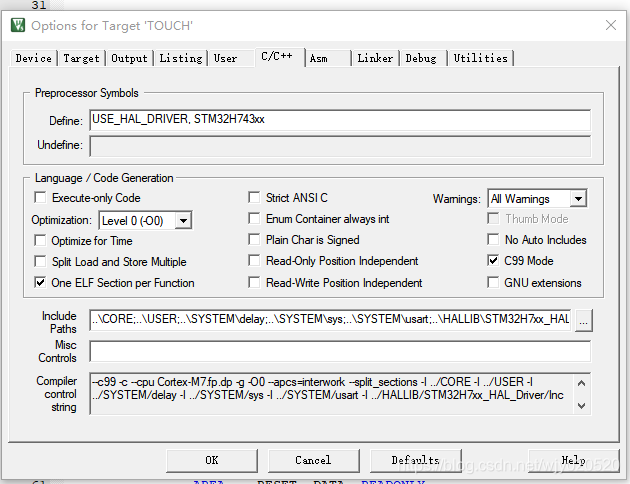Open the Device tab
The width and height of the screenshot is (630, 484).
[33, 58]
